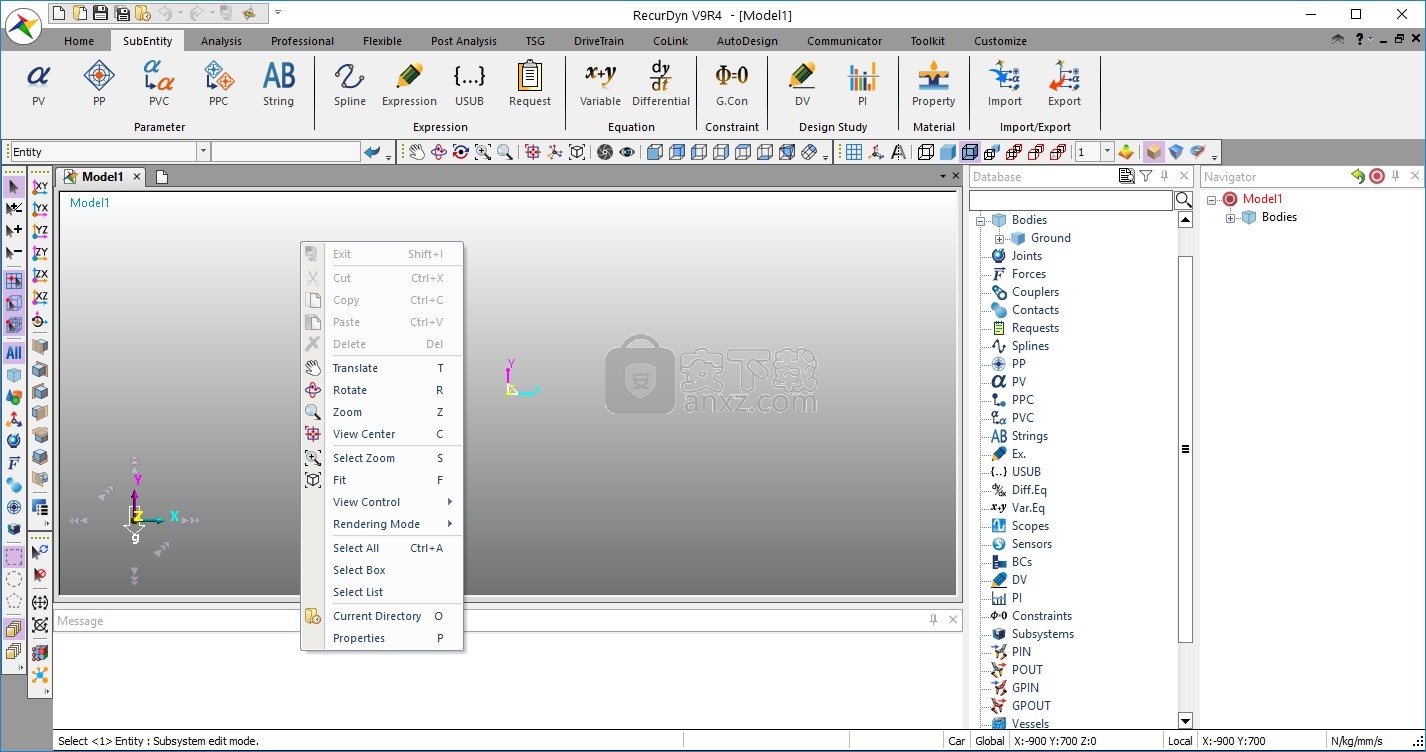Click the Global label in status bar
The width and height of the screenshot is (1426, 752).
(990, 741)
